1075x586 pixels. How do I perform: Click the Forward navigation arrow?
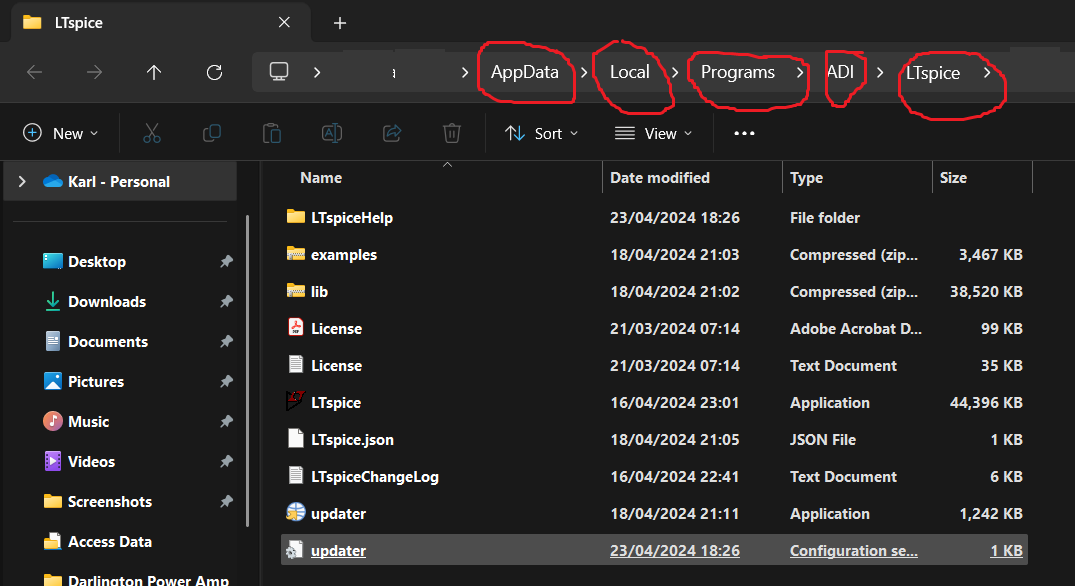(94, 72)
